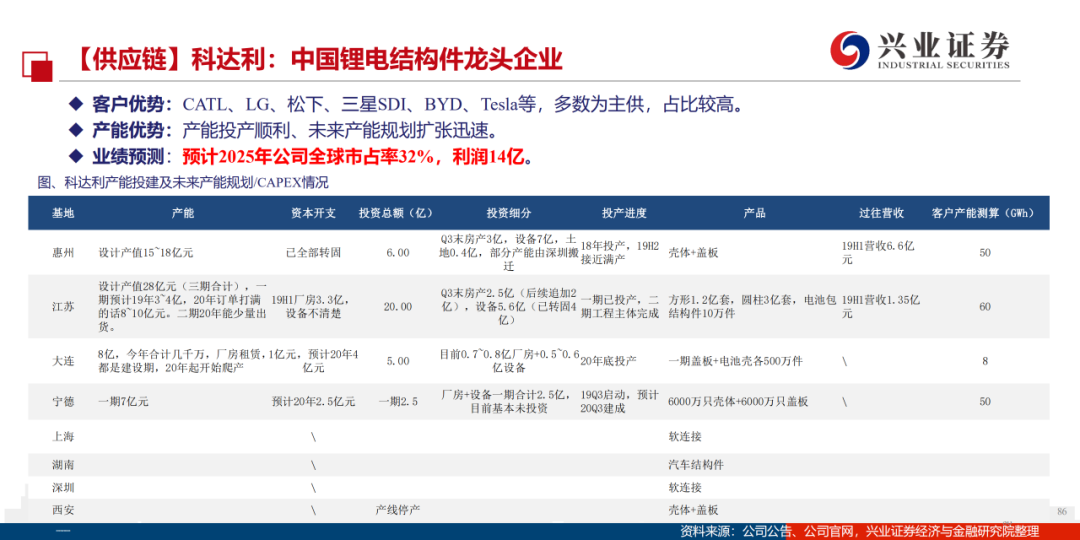
Task: Click the cell 一期已投产，二期工程主体完成
Action: point(621,307)
